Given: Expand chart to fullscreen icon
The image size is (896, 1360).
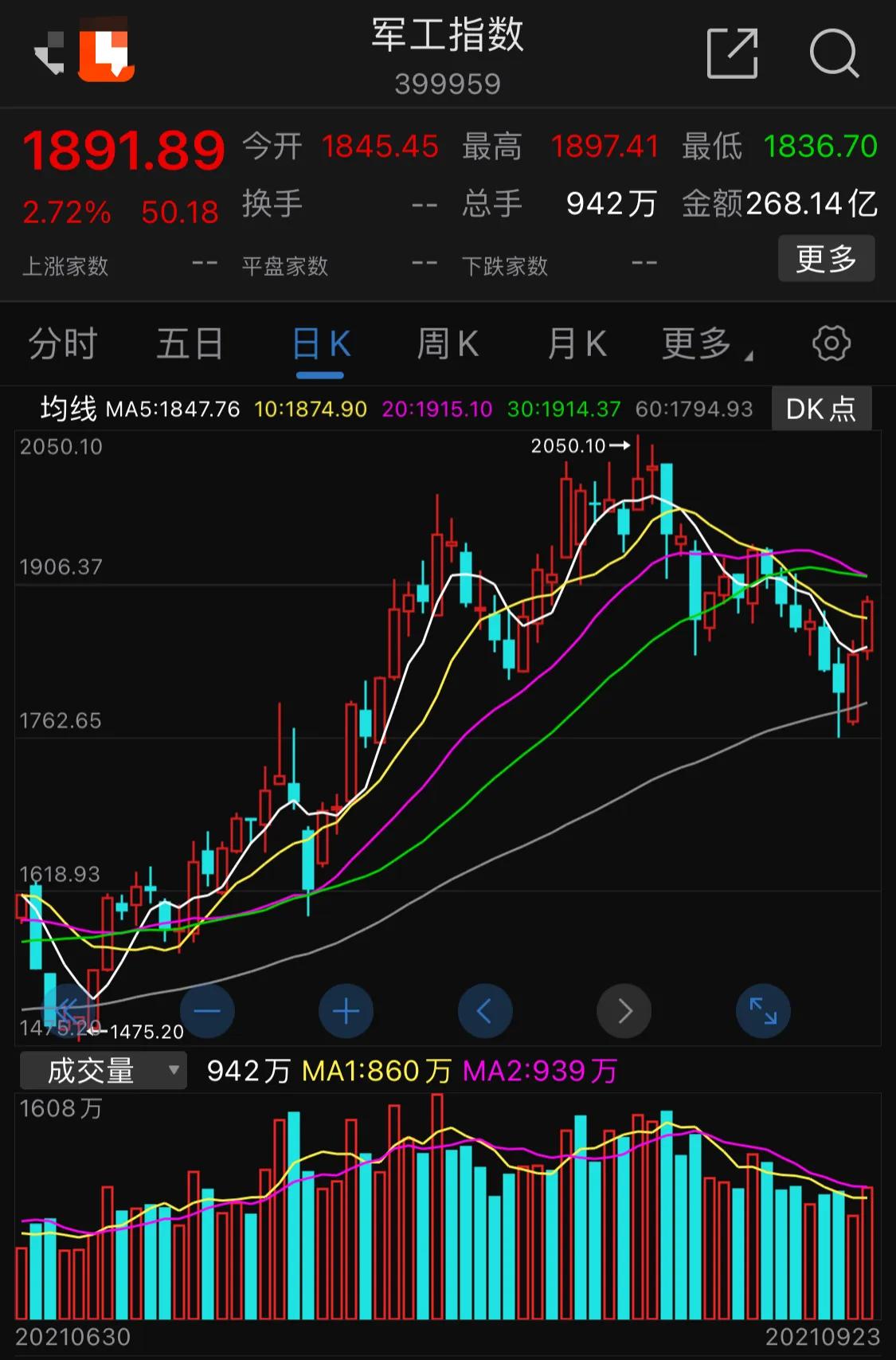Looking at the screenshot, I should tap(763, 1011).
